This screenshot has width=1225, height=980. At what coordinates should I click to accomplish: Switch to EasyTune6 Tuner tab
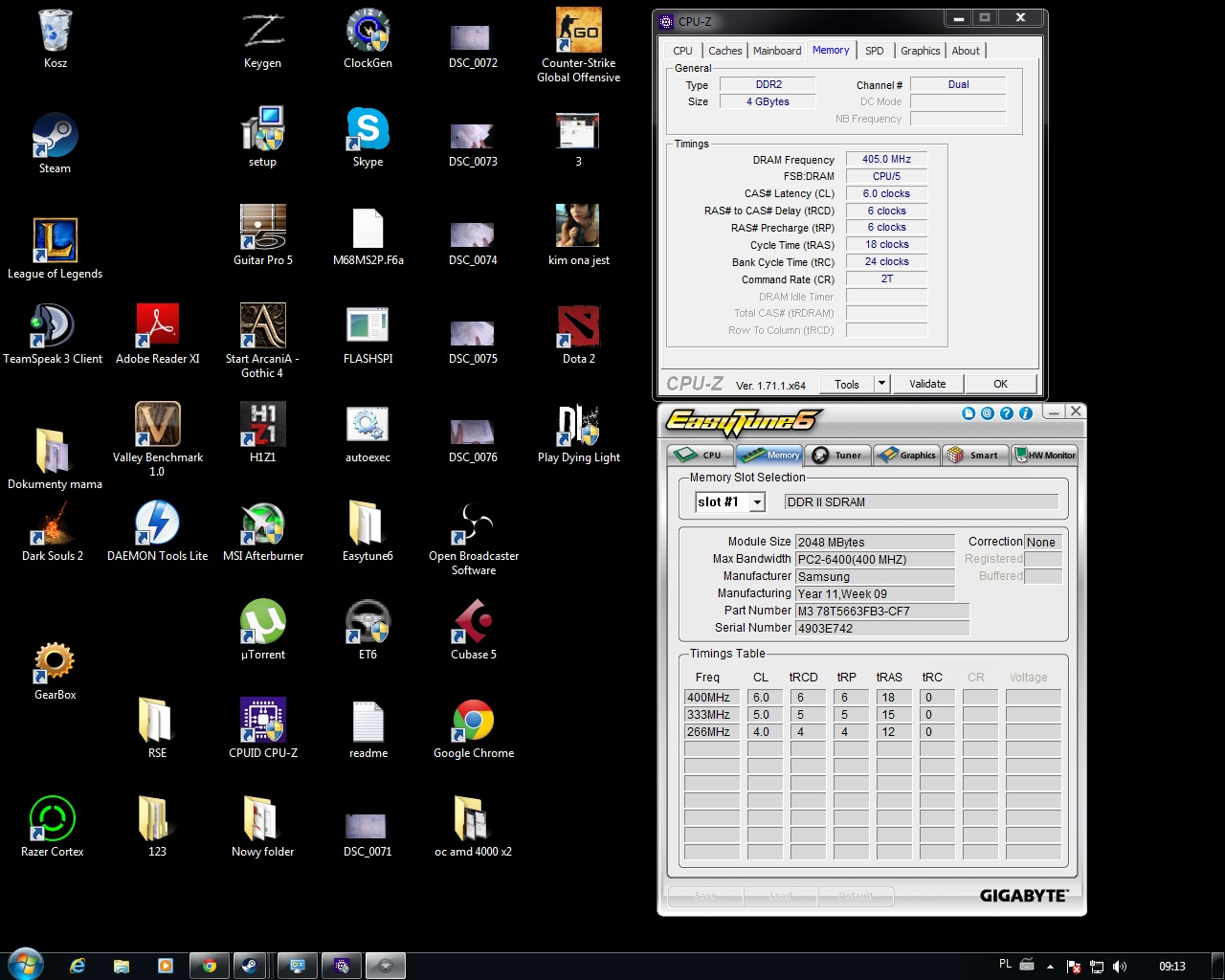(838, 456)
